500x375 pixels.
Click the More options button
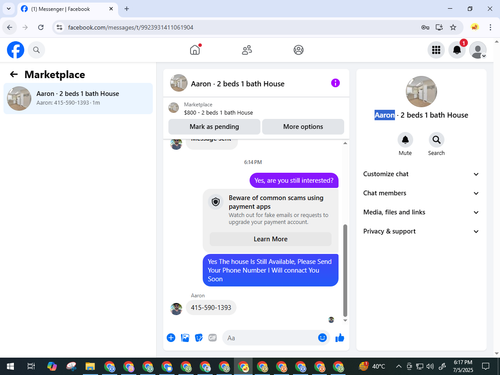[x=303, y=127]
